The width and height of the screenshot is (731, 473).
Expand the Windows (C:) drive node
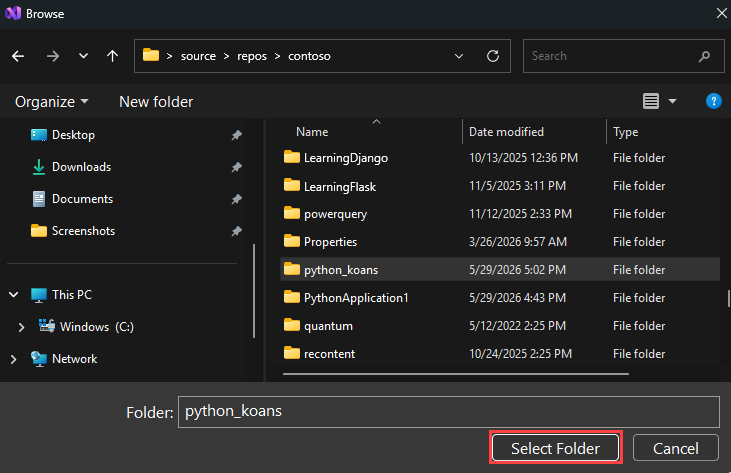[x=21, y=327]
